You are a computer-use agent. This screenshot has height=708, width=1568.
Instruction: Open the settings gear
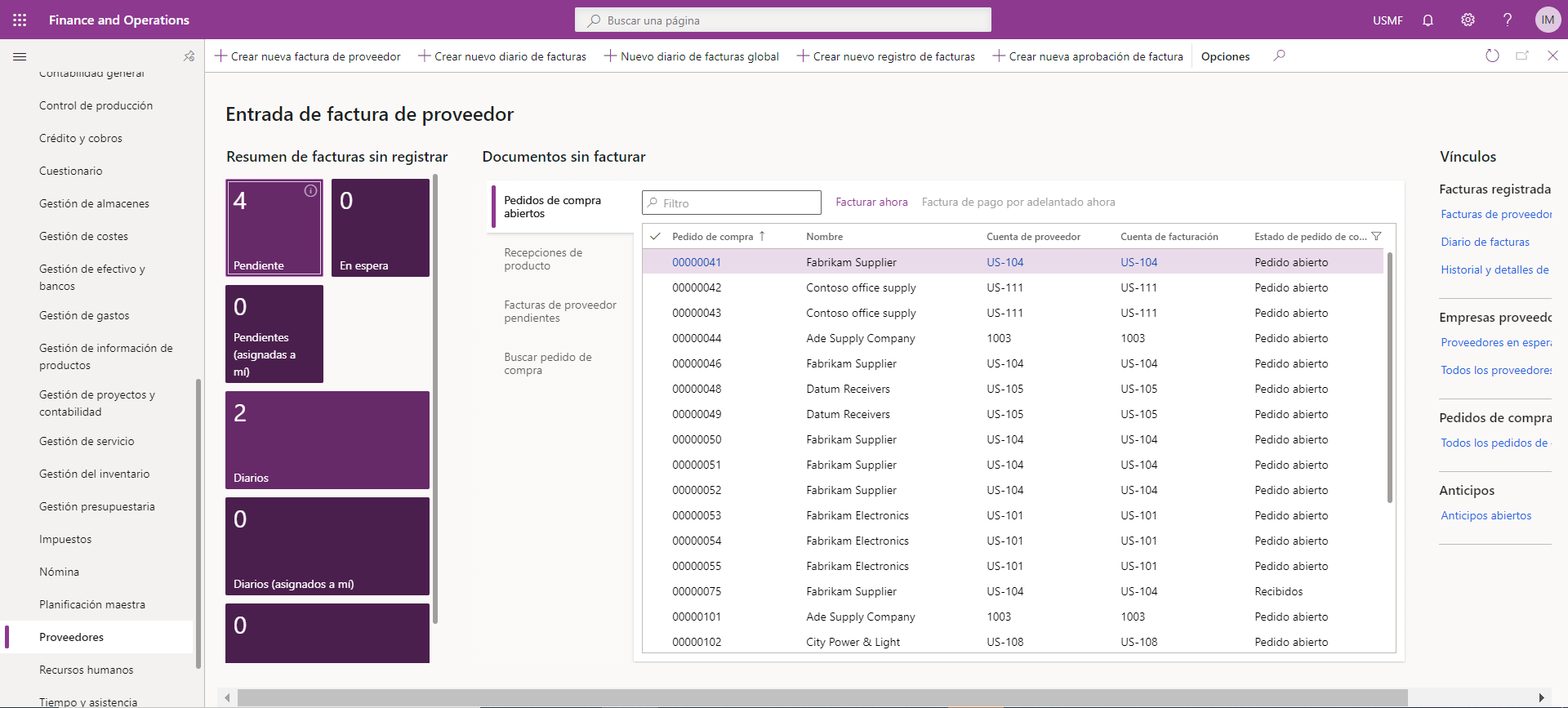1468,20
